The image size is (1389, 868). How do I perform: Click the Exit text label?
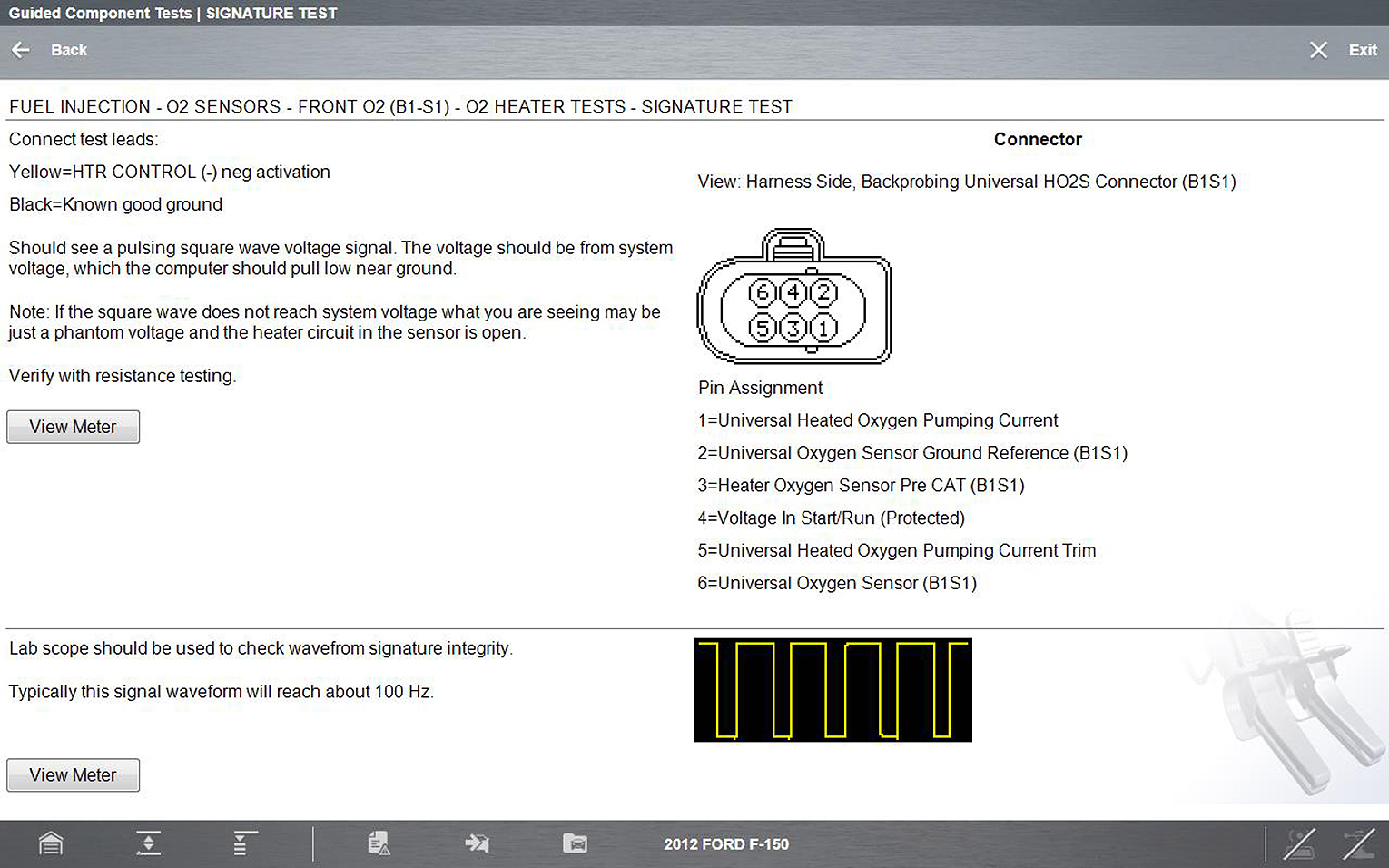click(1362, 50)
